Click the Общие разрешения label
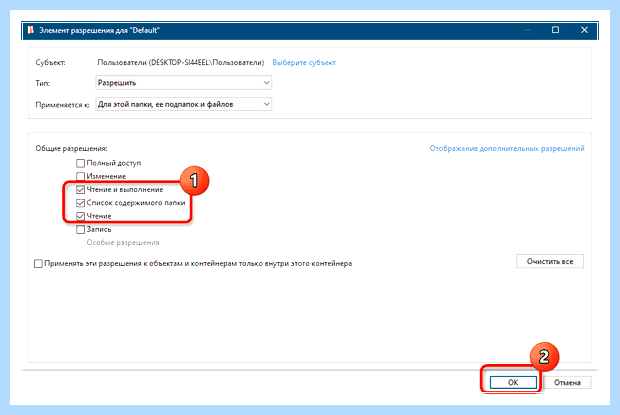Viewport: 620px width, 415px height. pos(71,149)
